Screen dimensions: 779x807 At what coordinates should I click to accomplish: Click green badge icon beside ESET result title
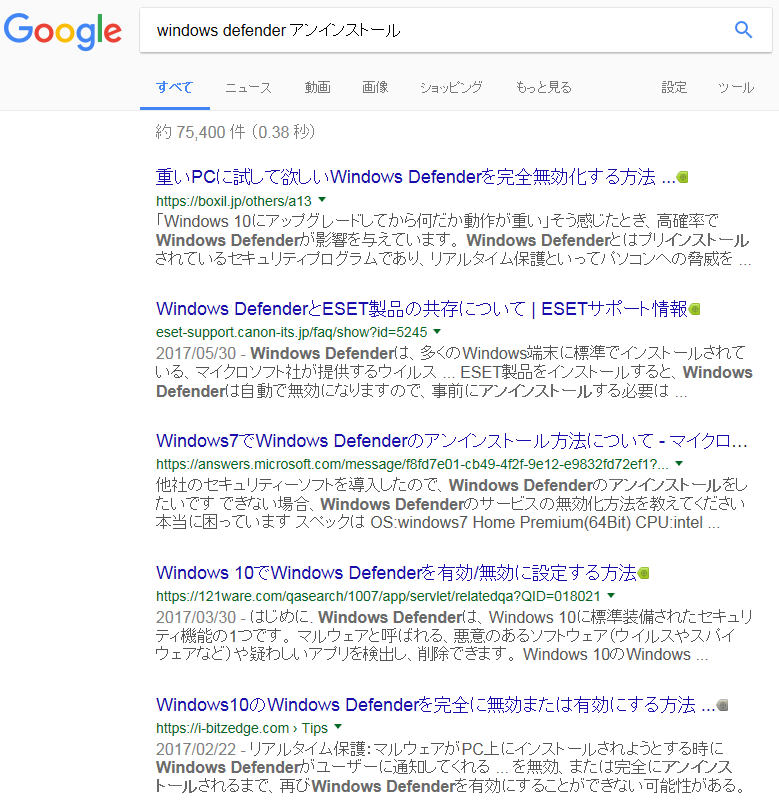click(695, 309)
